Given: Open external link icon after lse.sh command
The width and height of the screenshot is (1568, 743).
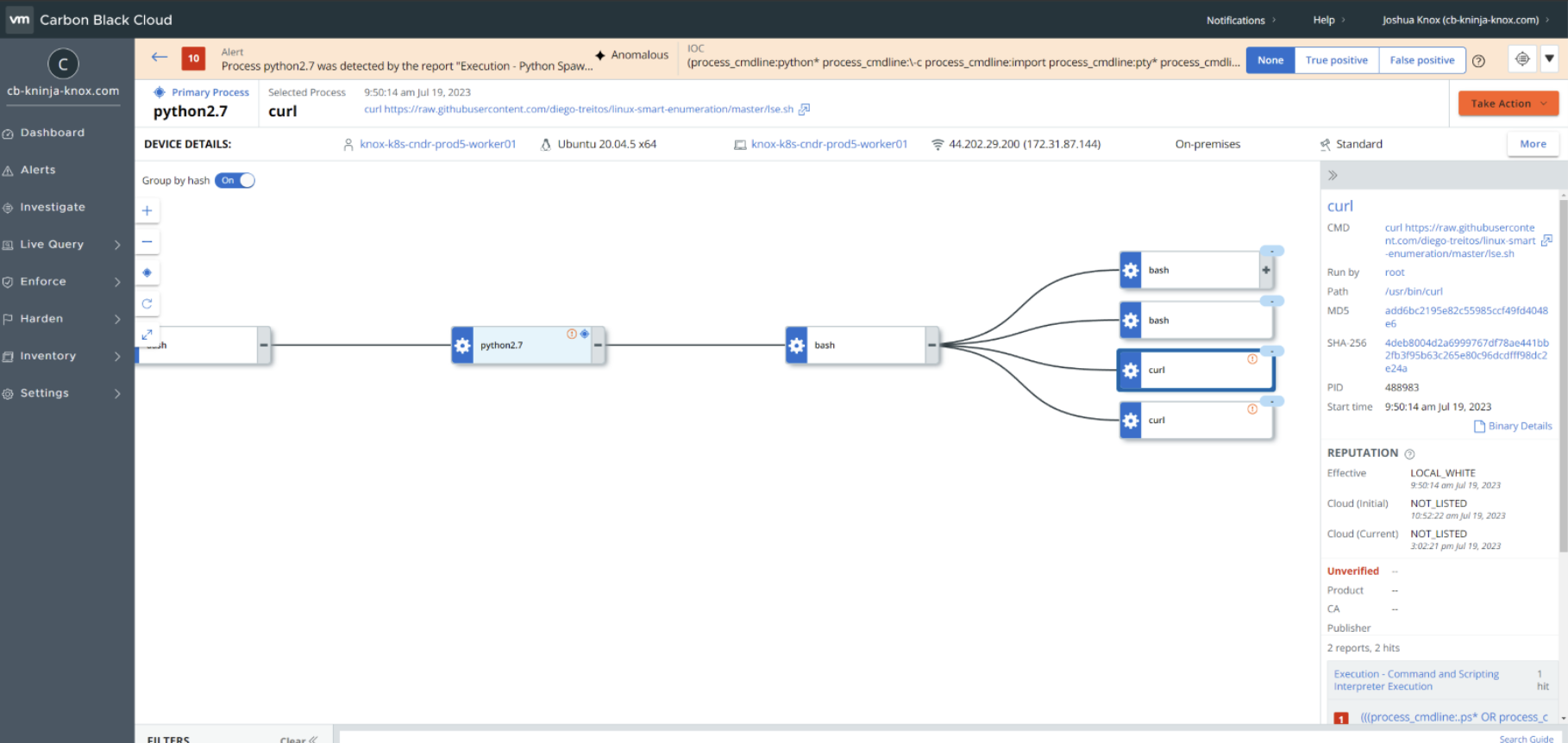Looking at the screenshot, I should (804, 109).
